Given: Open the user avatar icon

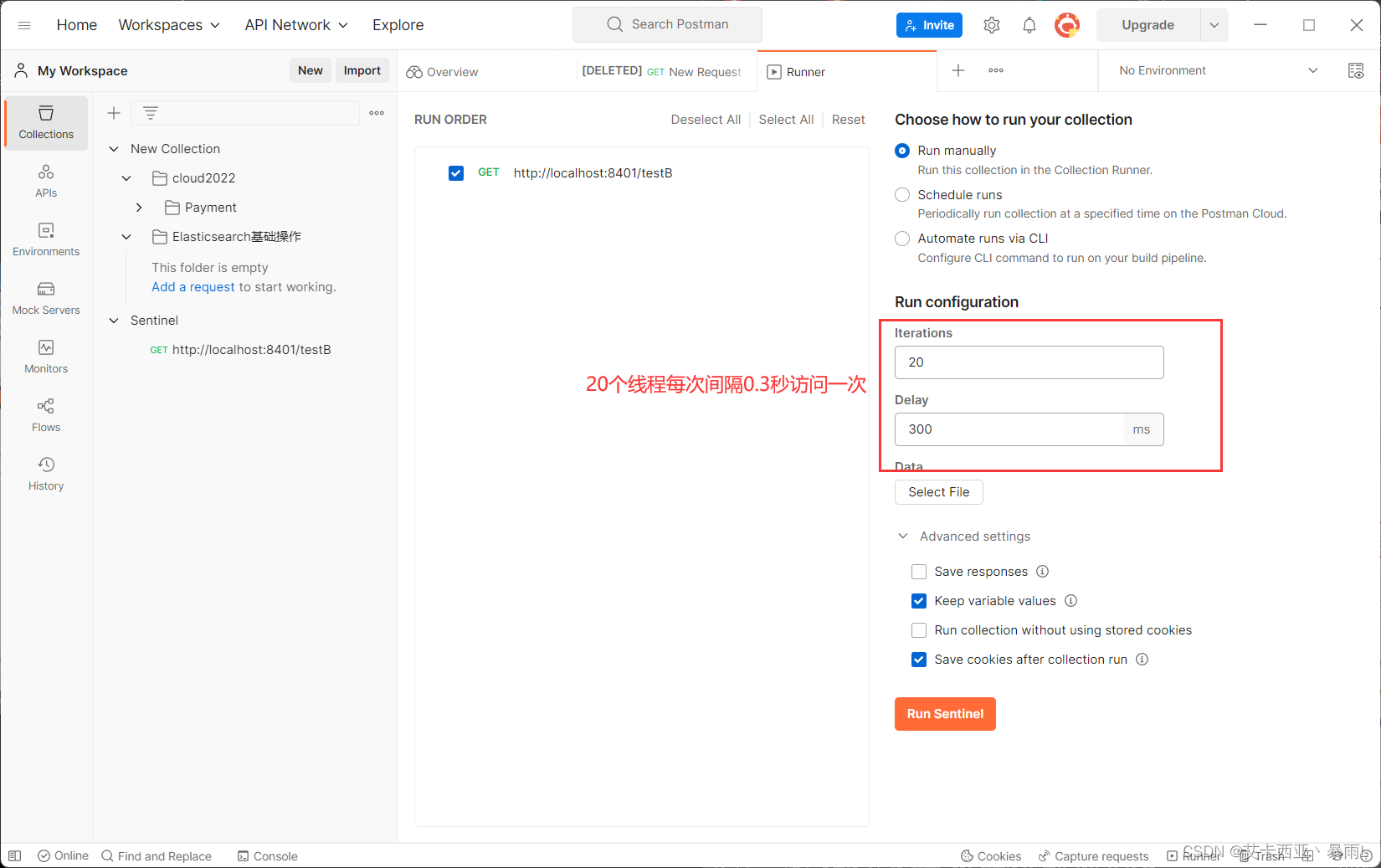Looking at the screenshot, I should click(1066, 25).
